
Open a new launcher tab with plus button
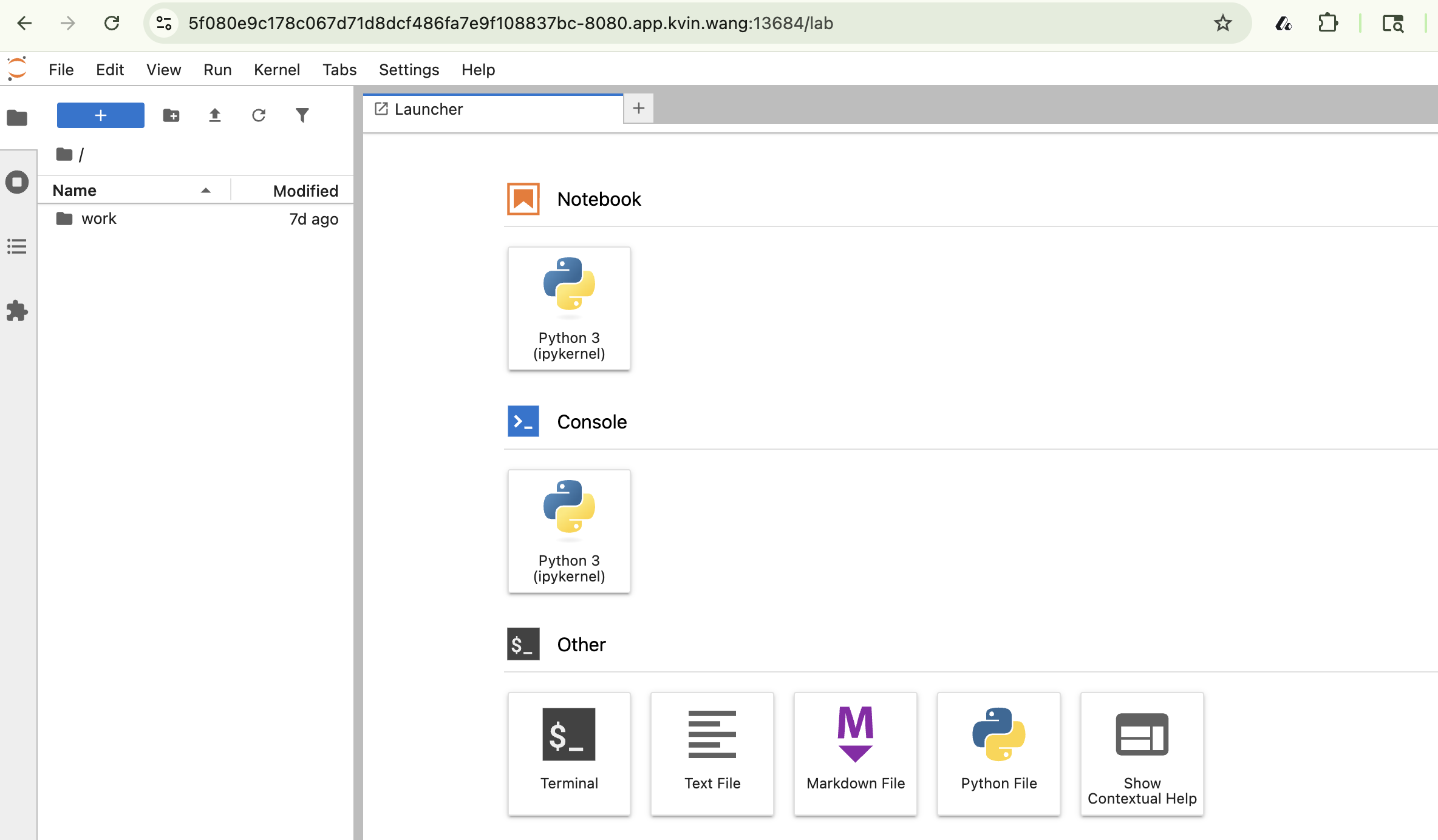point(638,108)
